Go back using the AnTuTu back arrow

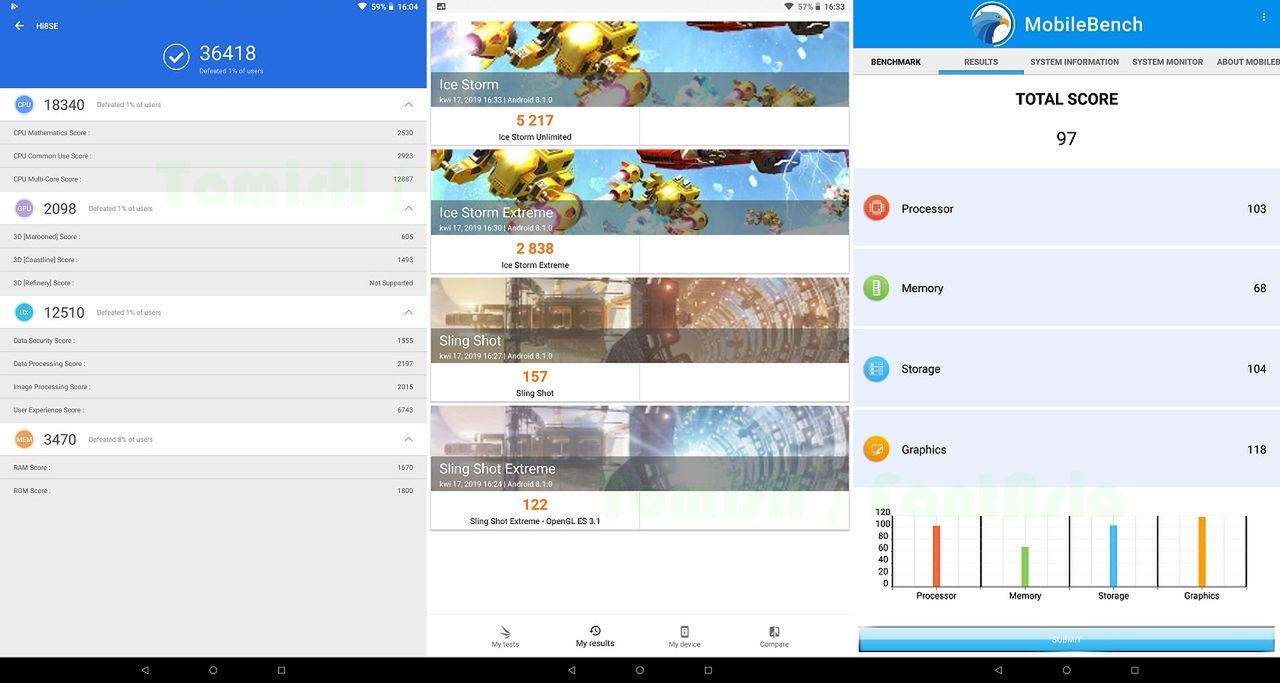click(x=19, y=26)
